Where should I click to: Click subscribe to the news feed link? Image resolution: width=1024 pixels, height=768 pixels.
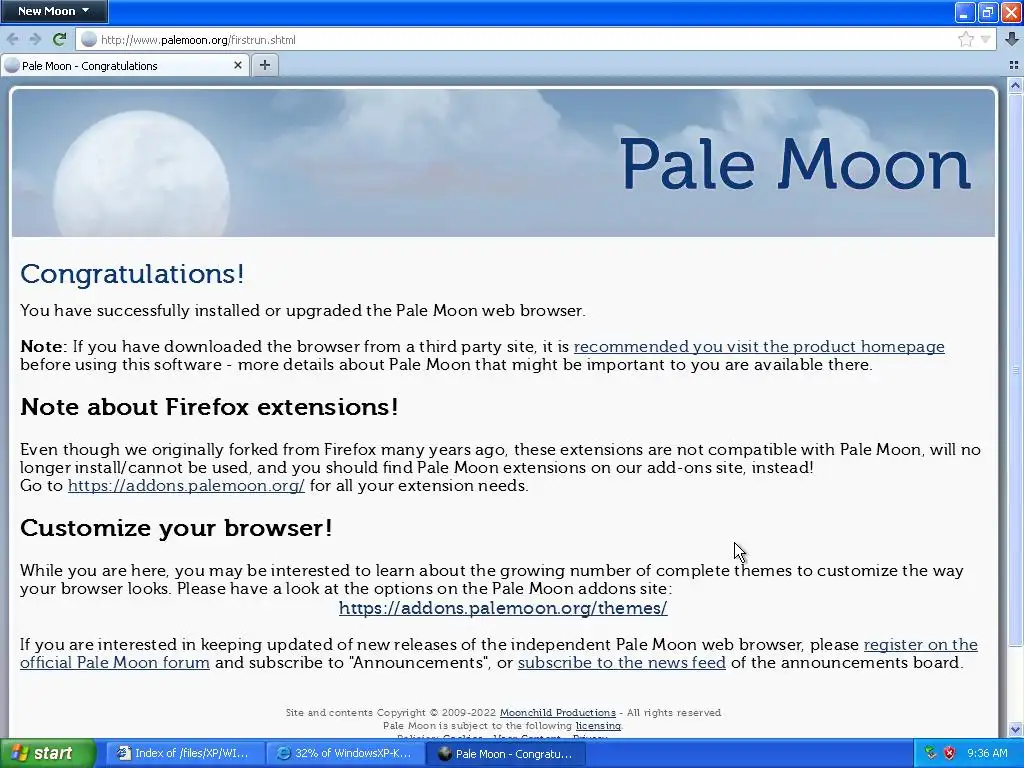[x=622, y=663]
